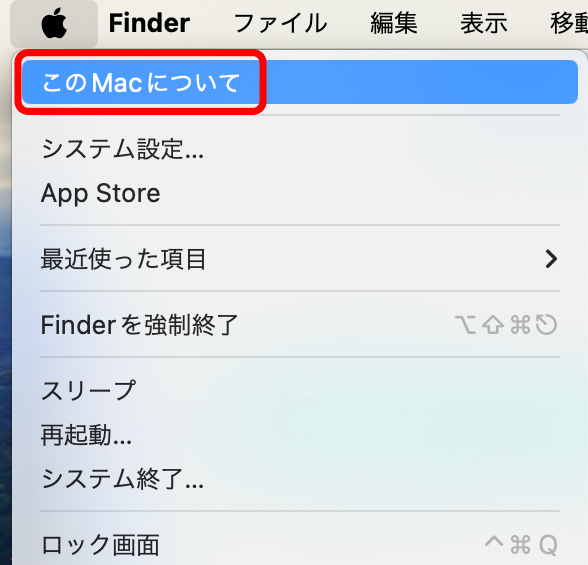Open the 表示 menu

coord(484,23)
